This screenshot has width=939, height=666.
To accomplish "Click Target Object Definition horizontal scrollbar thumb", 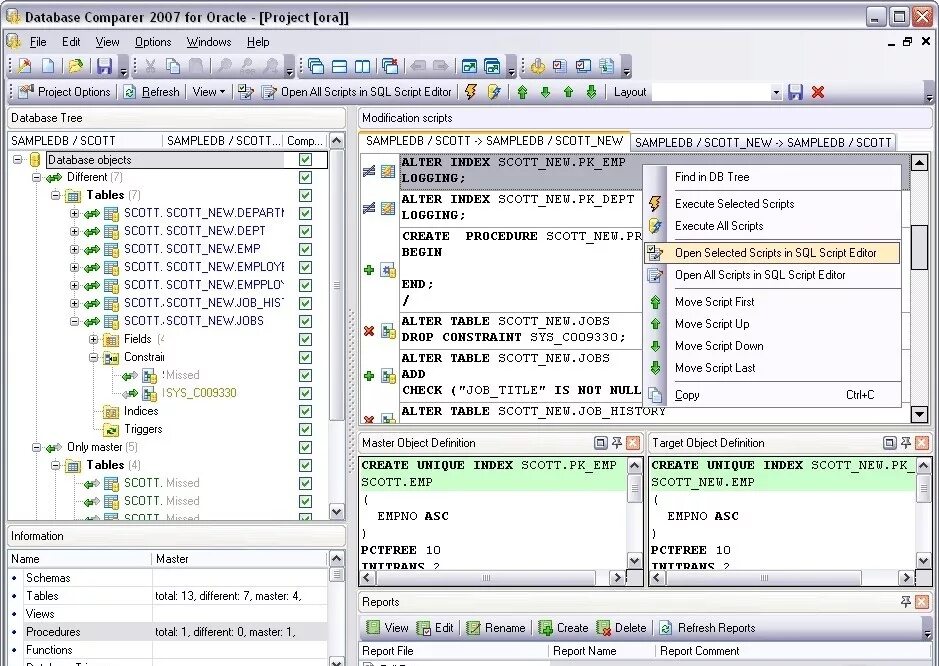I will 764,578.
